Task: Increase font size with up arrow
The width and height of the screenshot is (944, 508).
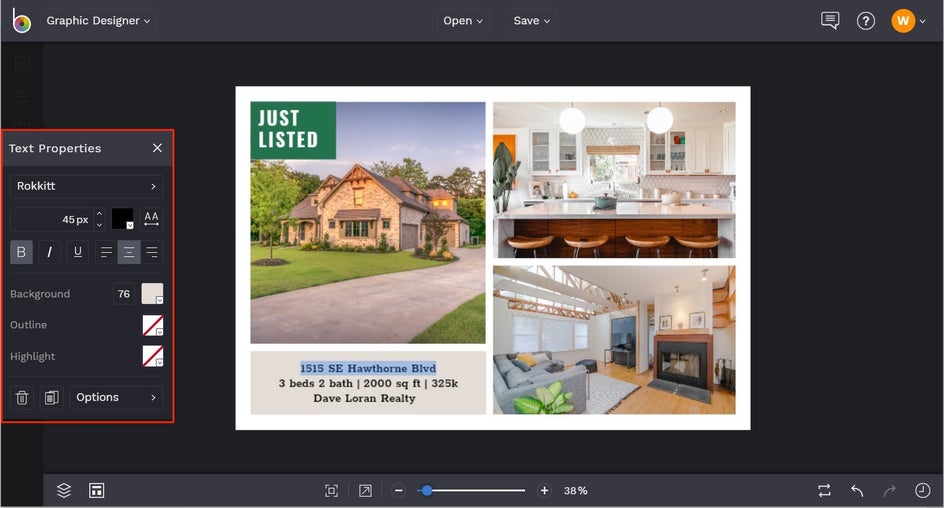Action: click(99, 214)
